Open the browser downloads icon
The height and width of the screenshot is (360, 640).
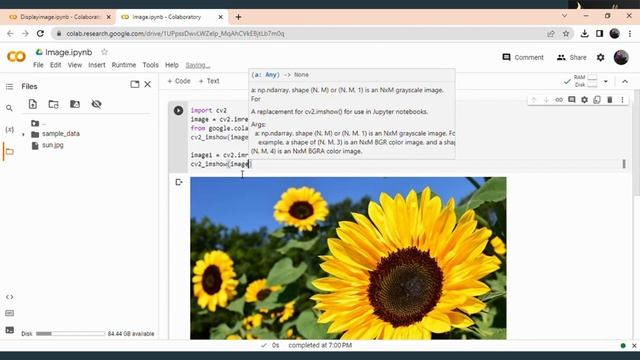pos(584,33)
